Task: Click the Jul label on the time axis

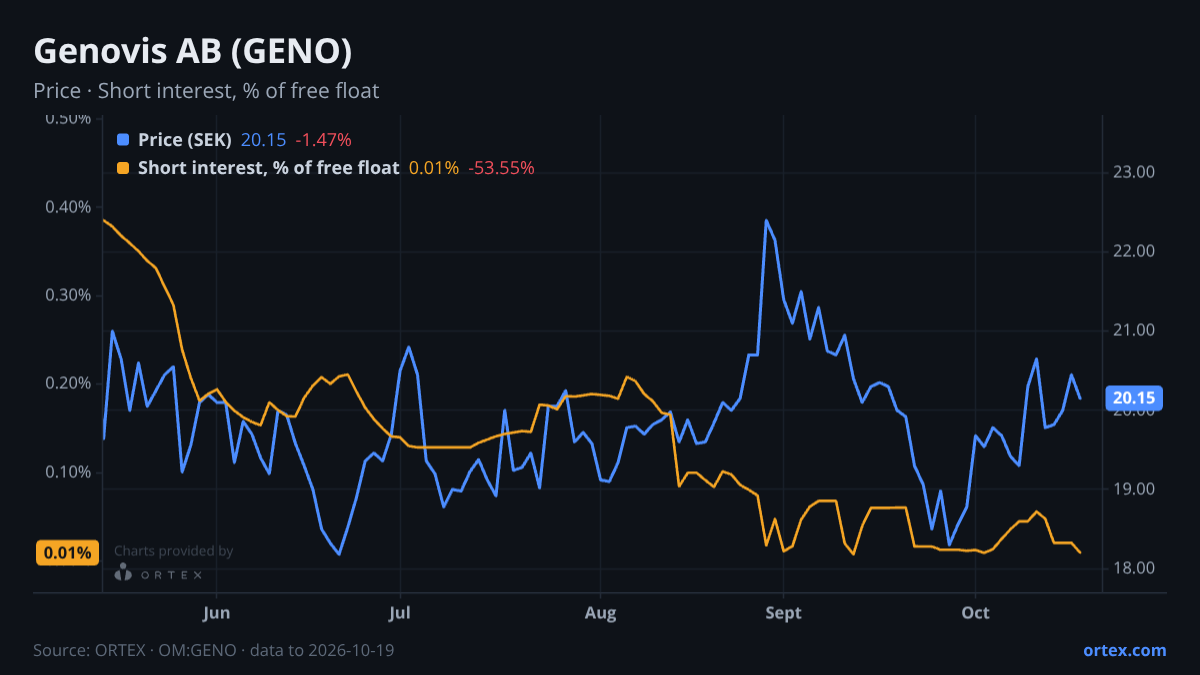Action: (400, 613)
